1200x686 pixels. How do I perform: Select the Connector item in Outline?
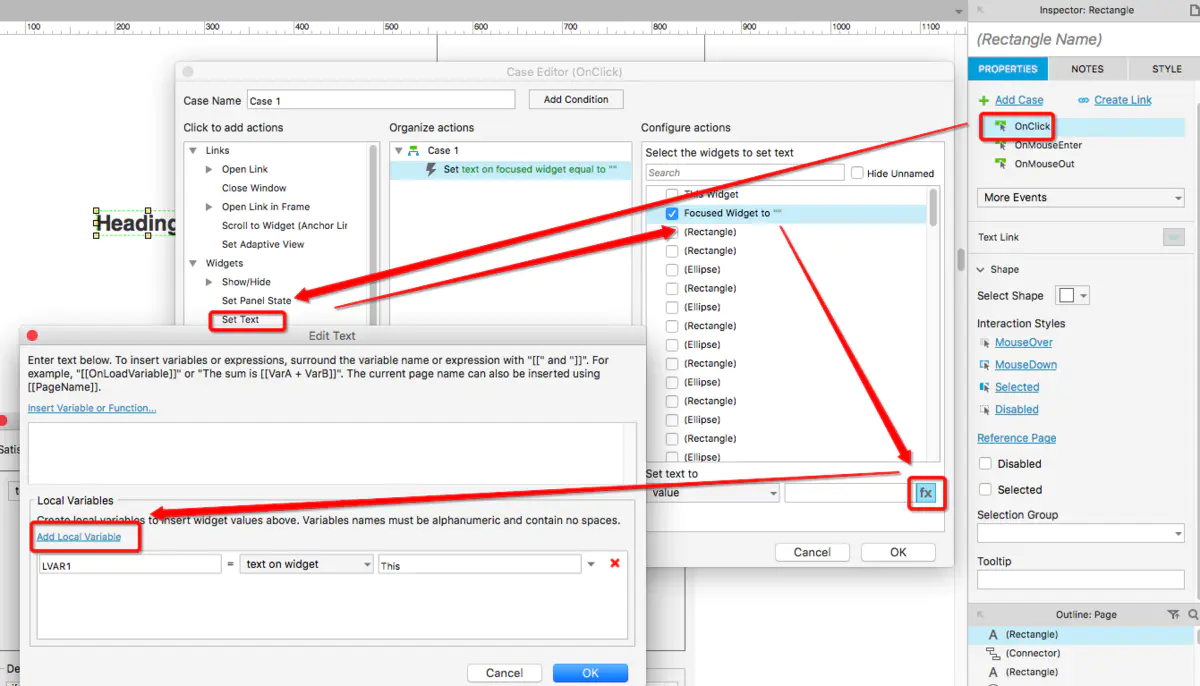[x=1033, y=653]
